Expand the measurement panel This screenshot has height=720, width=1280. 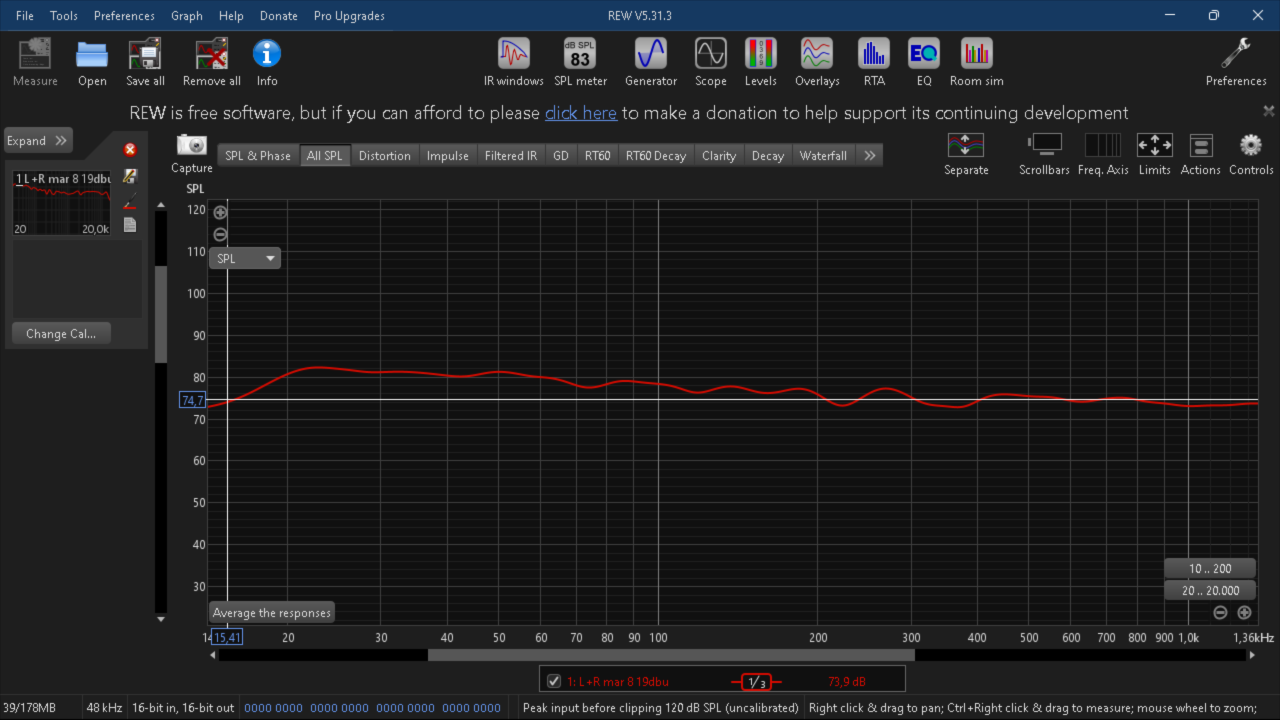38,141
